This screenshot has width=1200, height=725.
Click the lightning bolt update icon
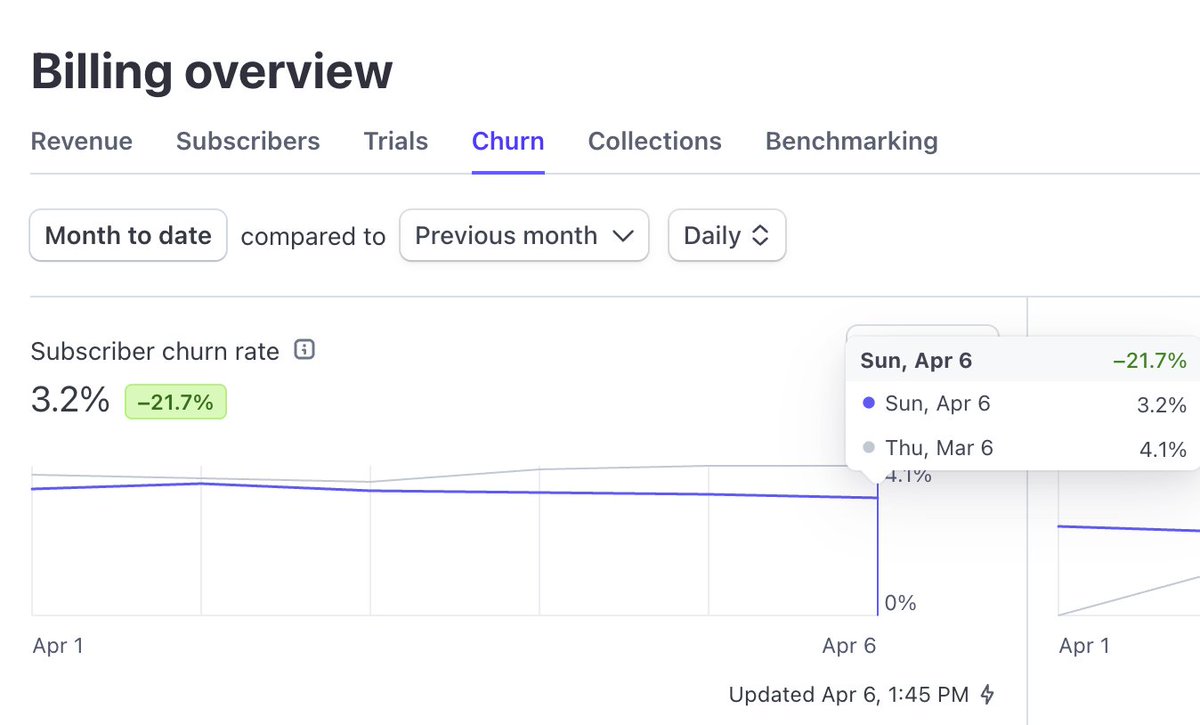[987, 694]
